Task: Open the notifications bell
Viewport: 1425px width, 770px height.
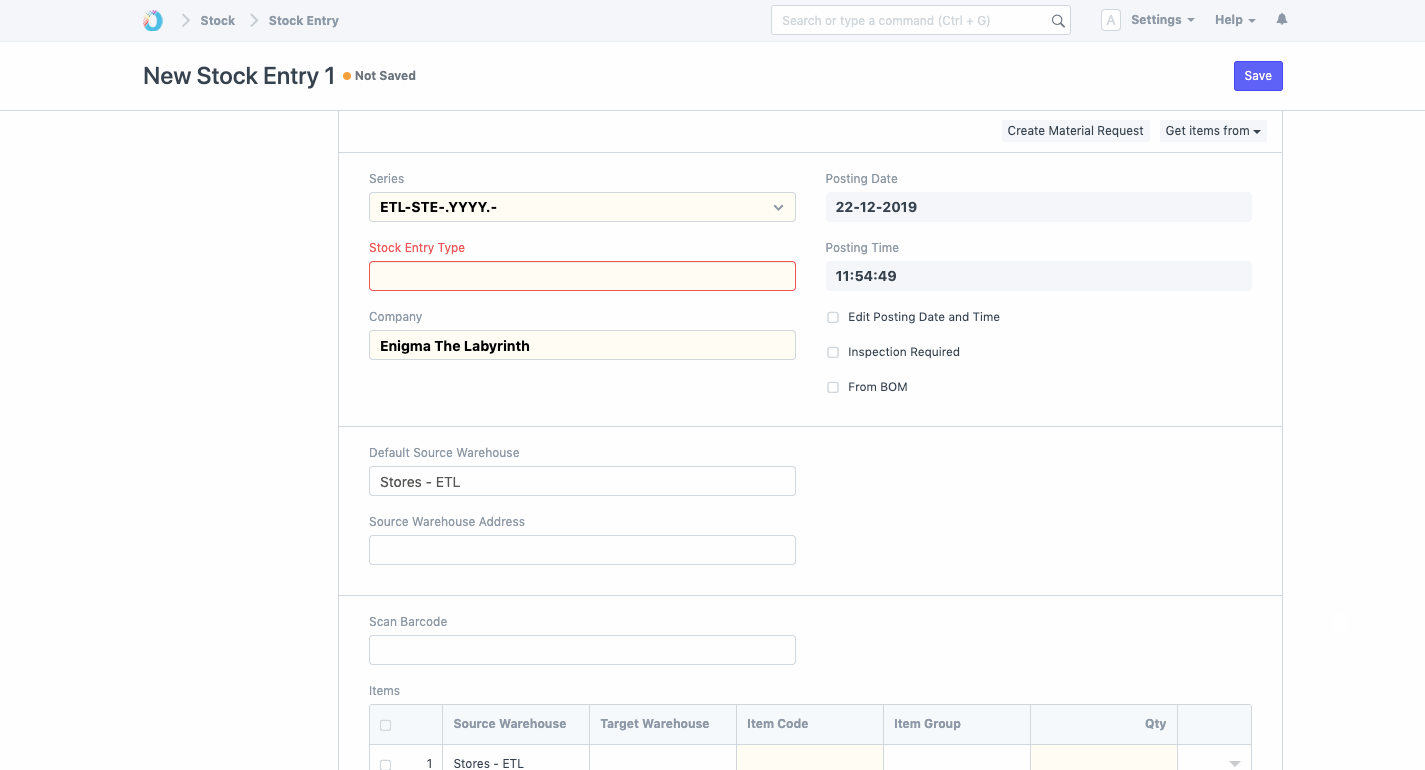Action: click(1282, 20)
